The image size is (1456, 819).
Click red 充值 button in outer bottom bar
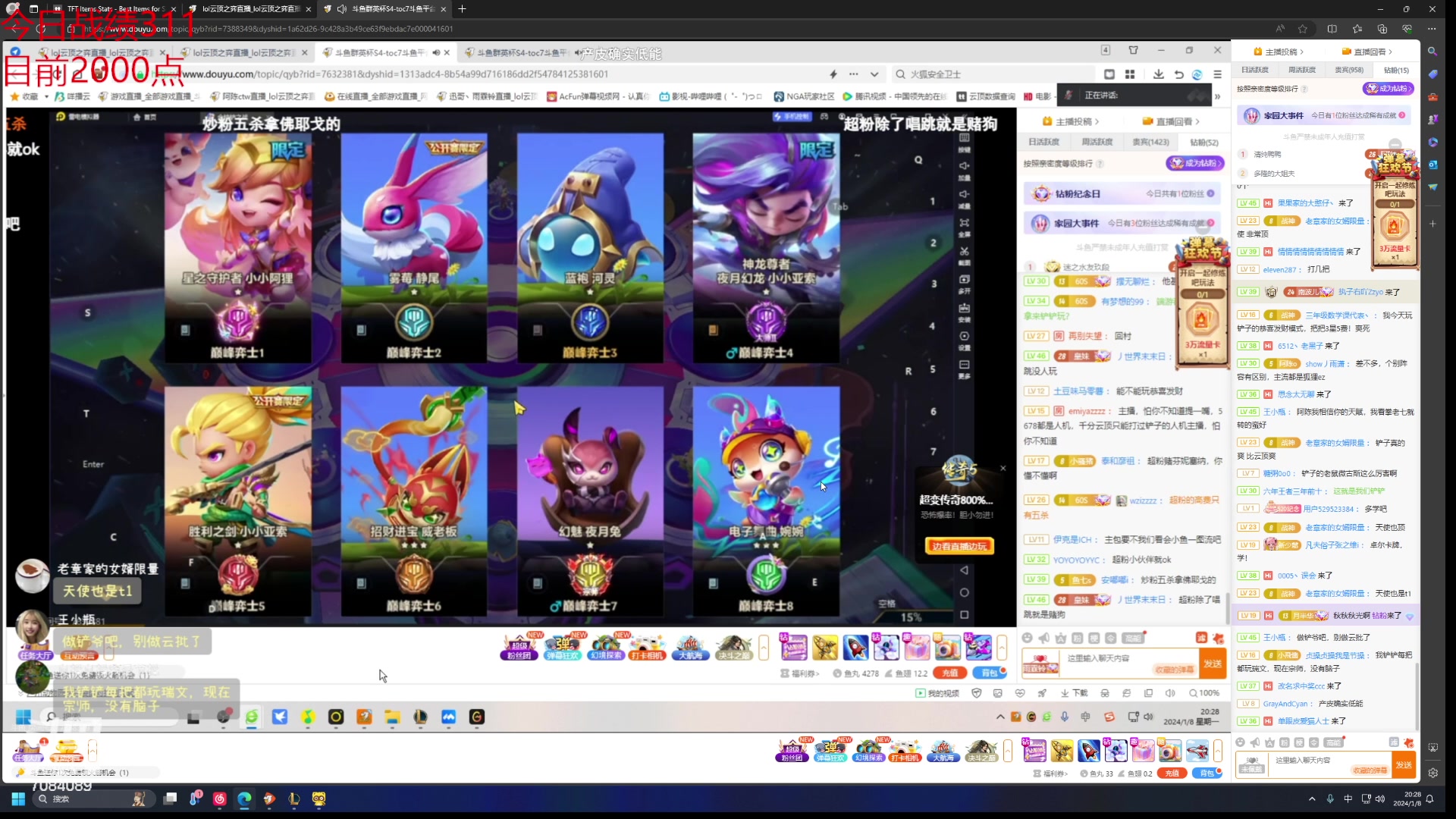click(1172, 773)
